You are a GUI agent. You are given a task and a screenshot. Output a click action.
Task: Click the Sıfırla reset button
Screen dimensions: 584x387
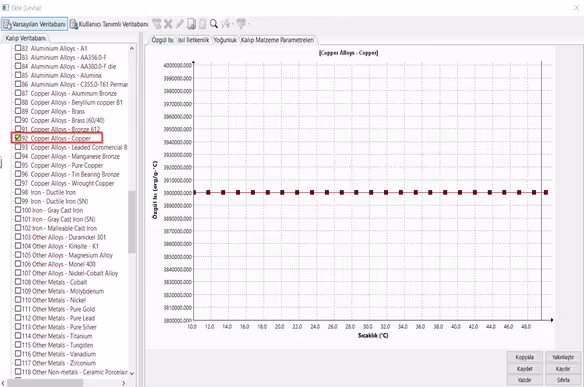(563, 380)
